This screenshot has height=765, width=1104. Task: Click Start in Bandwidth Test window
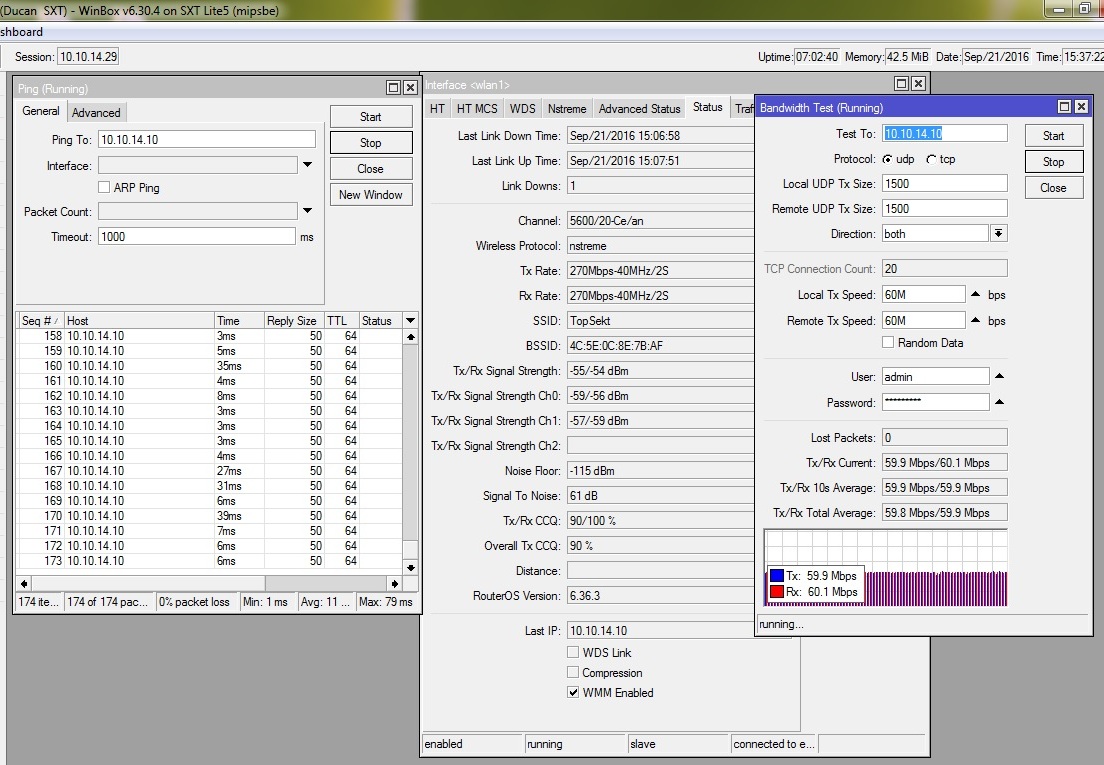coord(1053,136)
